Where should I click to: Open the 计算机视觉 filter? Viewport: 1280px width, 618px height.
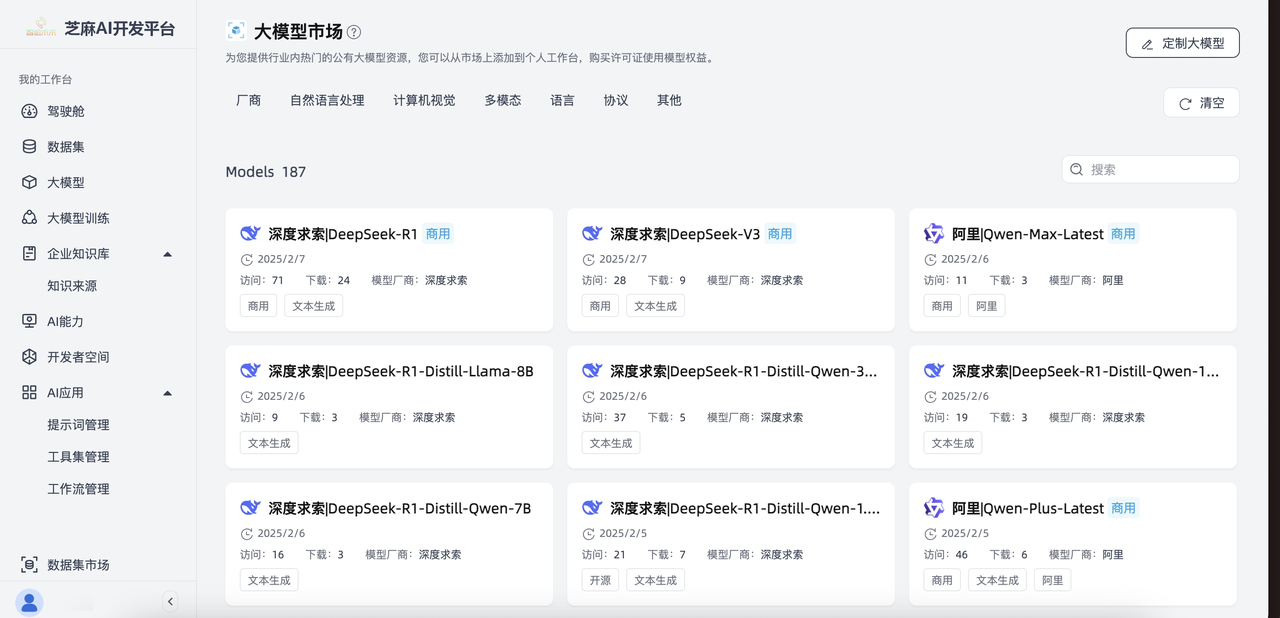click(x=424, y=100)
